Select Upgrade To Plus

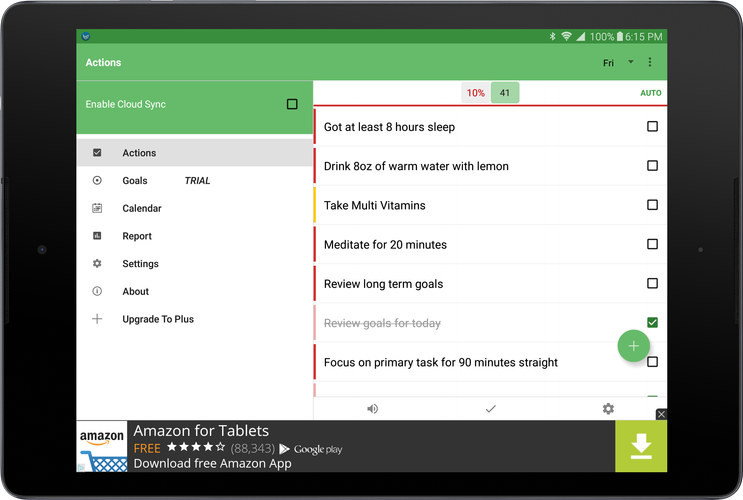[x=194, y=319]
